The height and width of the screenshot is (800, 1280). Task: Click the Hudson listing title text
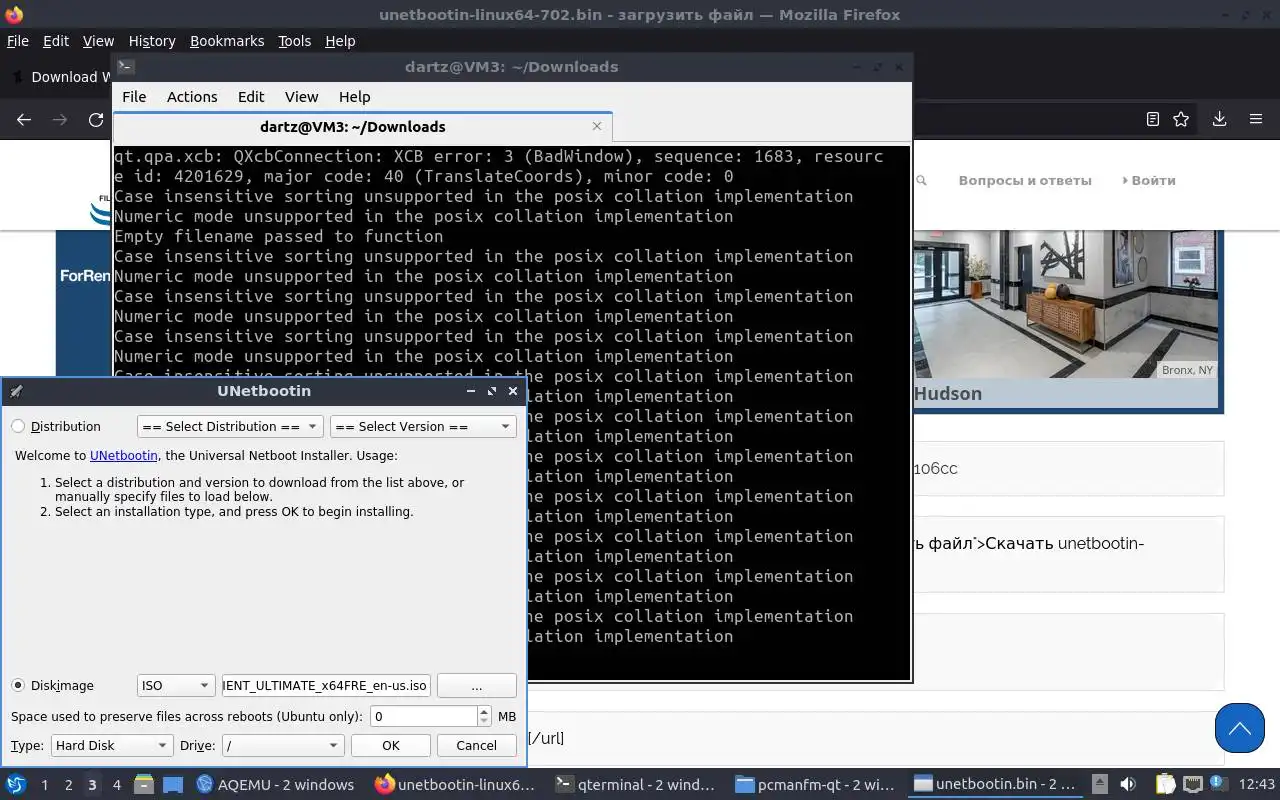(x=948, y=393)
